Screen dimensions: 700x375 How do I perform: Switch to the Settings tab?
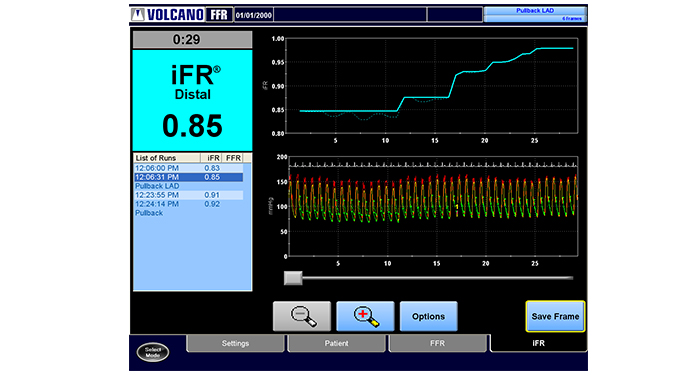pos(235,343)
